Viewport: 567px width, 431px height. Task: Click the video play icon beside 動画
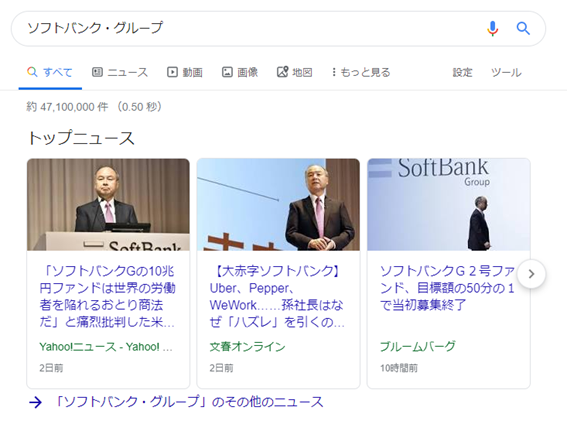coord(172,72)
